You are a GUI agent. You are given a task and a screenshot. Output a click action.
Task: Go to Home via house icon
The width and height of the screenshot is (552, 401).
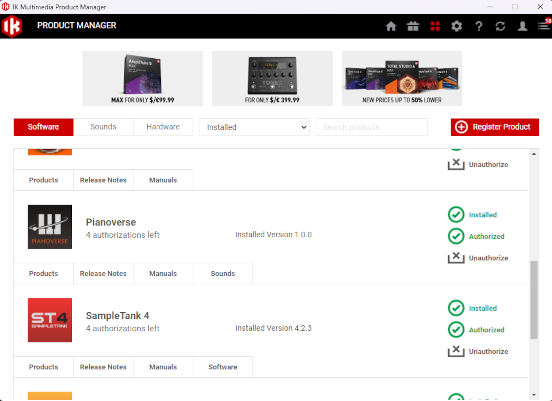pyautogui.click(x=391, y=26)
